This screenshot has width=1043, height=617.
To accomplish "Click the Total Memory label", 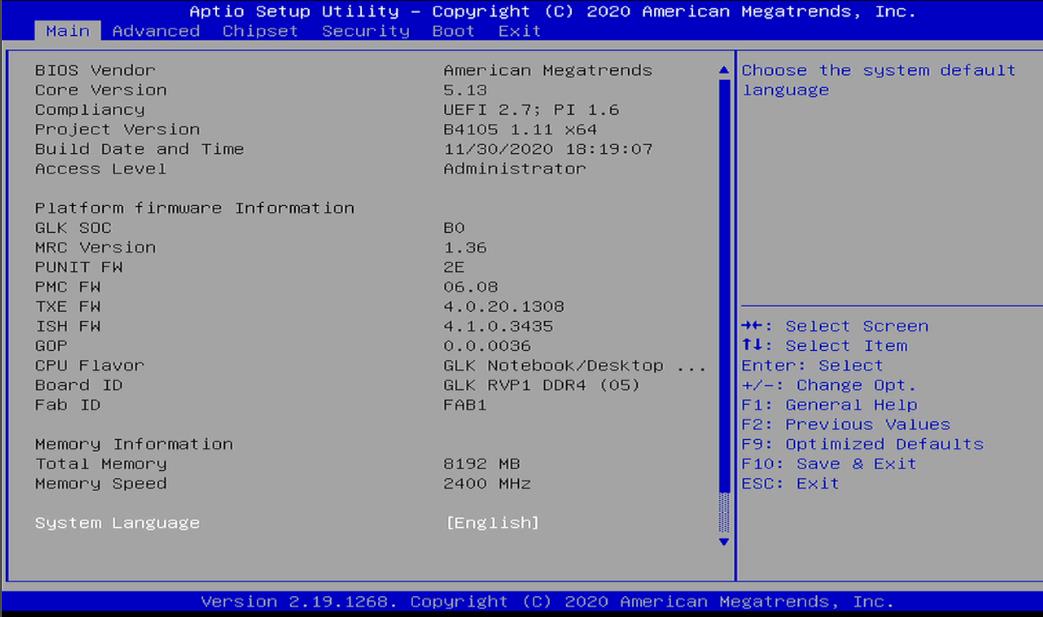I will 100,463.
